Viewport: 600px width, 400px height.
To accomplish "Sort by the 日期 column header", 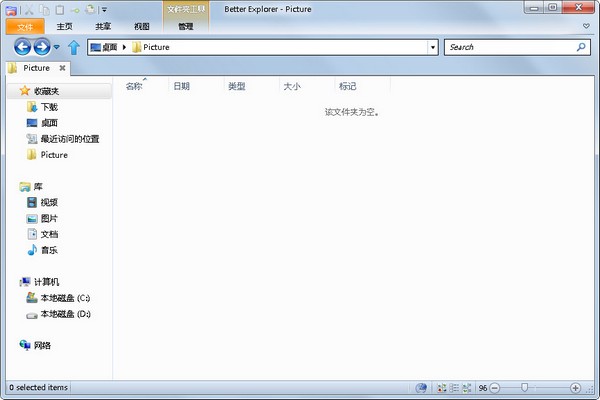I will 181,87.
